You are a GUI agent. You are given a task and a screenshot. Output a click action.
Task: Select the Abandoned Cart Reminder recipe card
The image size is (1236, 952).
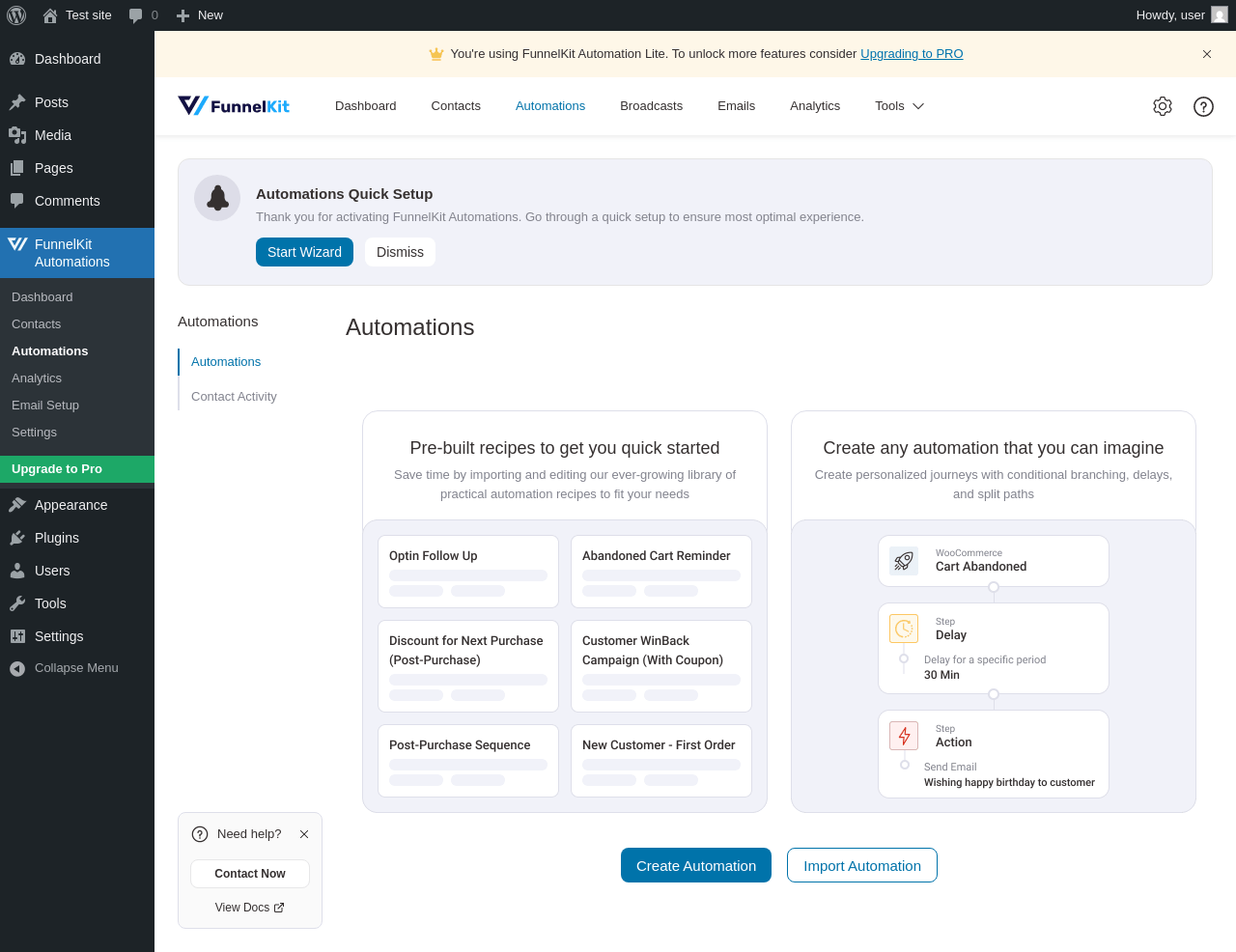(x=661, y=572)
